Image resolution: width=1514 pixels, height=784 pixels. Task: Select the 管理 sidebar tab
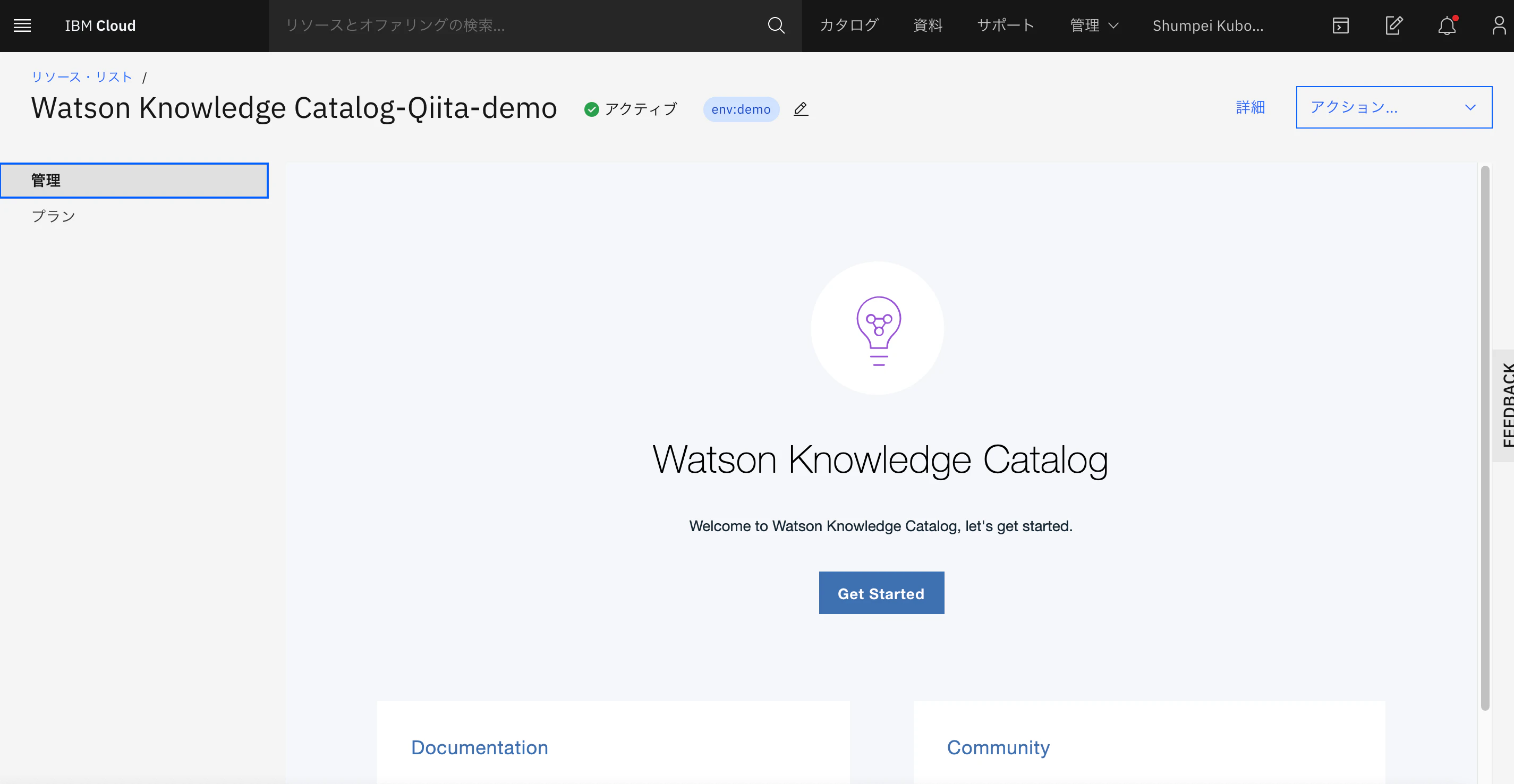tap(134, 181)
